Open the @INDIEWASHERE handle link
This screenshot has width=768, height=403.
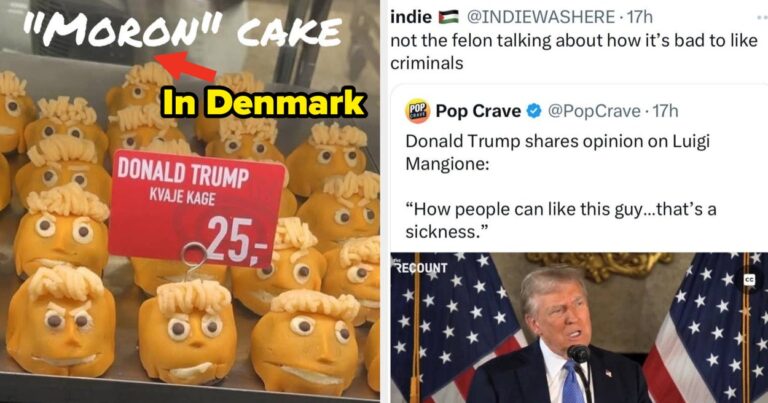[x=541, y=17]
